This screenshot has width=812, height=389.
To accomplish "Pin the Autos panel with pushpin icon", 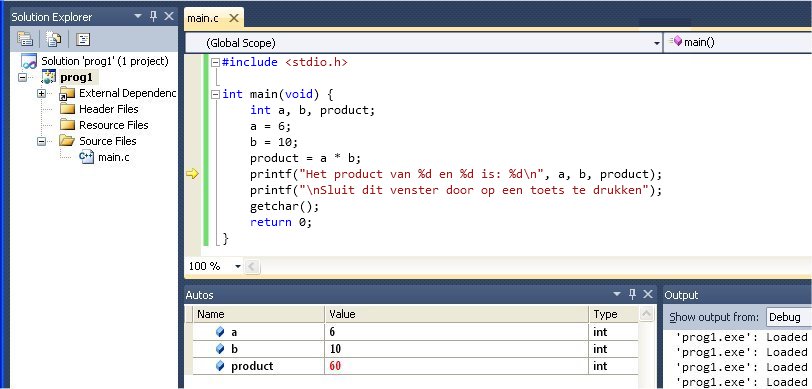I will (632, 294).
